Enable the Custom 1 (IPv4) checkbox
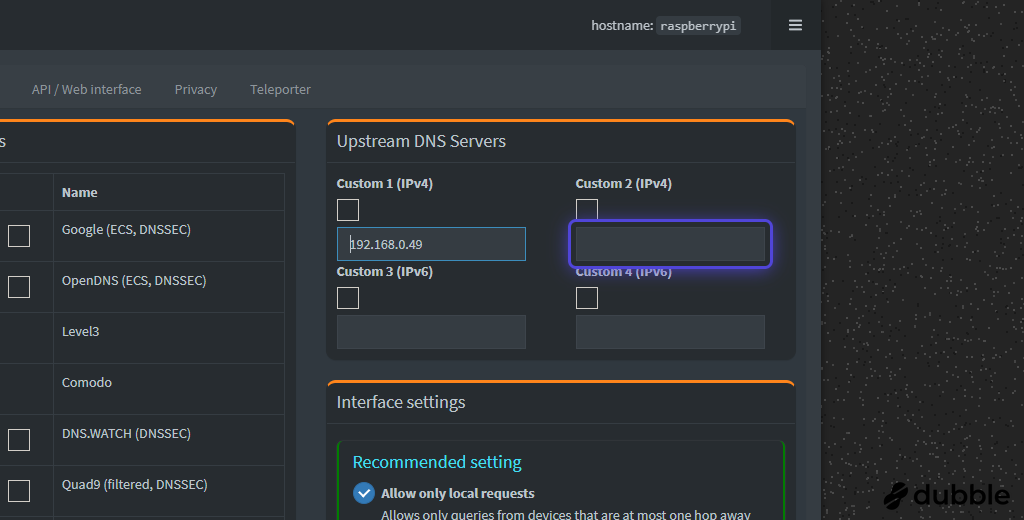This screenshot has height=520, width=1024. point(347,210)
